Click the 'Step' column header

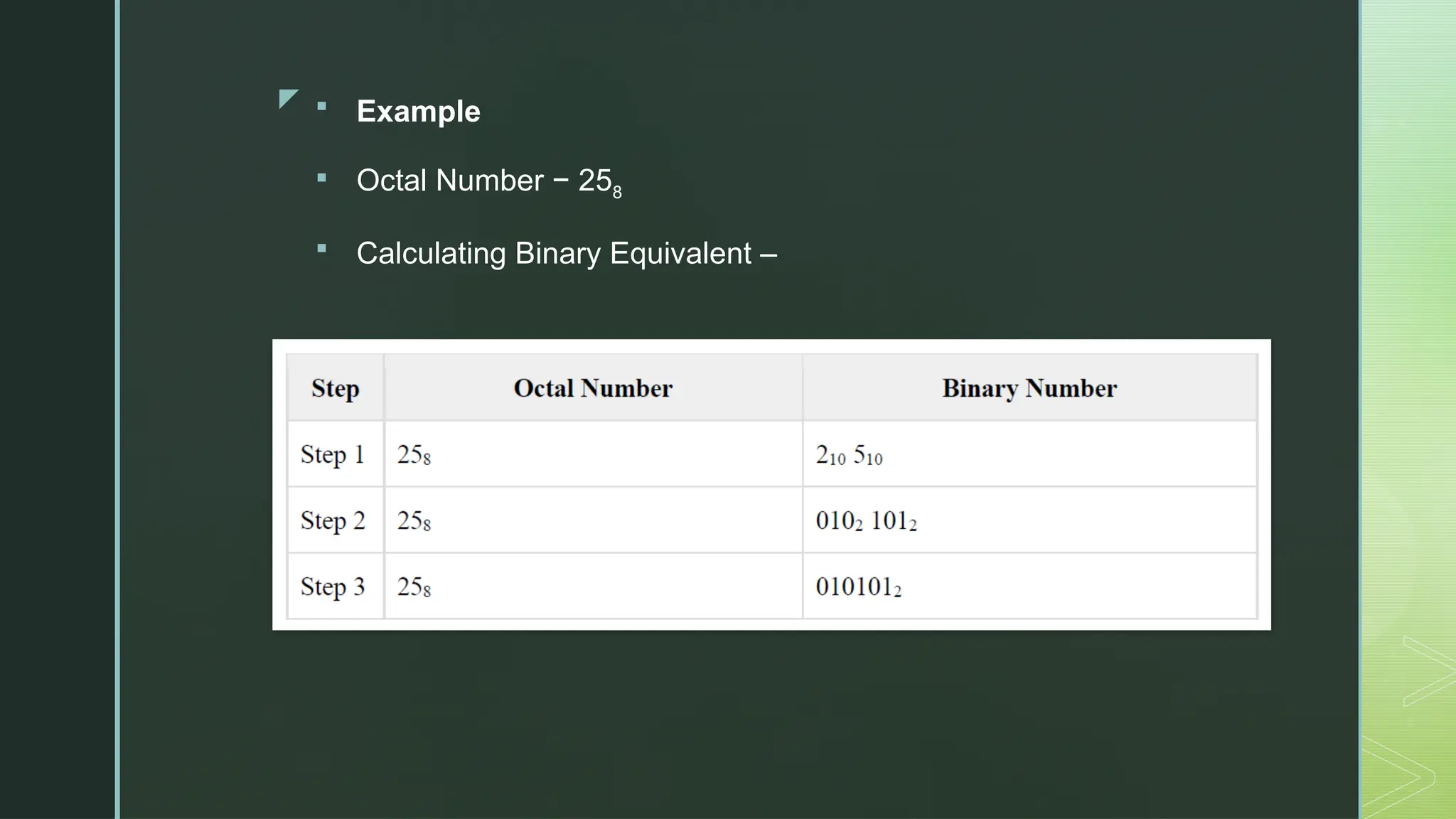336,388
